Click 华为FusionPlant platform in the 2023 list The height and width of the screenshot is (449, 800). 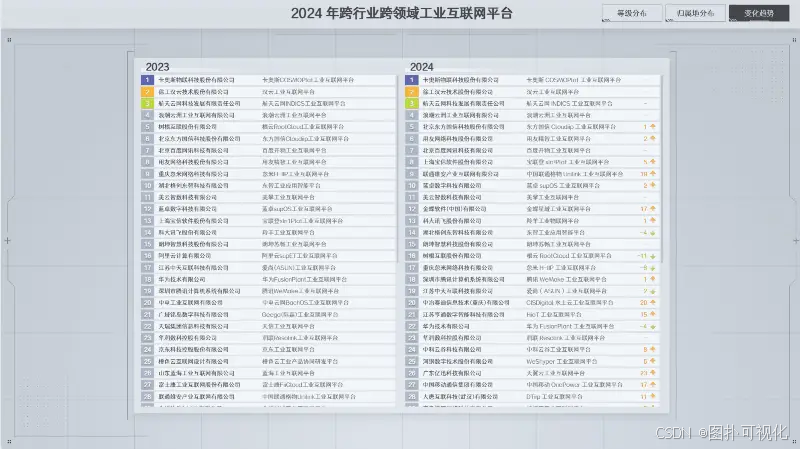tap(304, 279)
